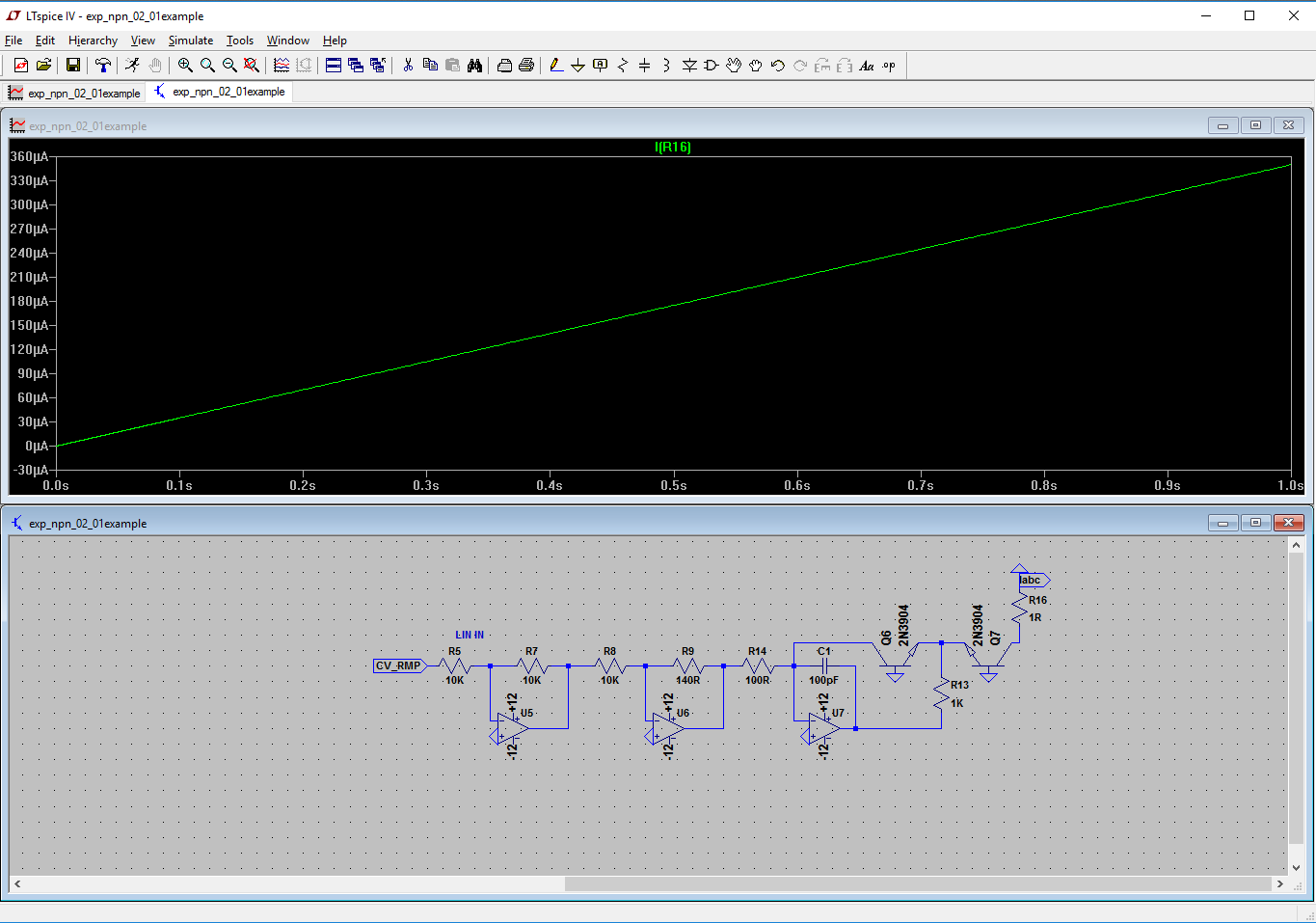Click the Zoom In magnifier icon

(185, 66)
